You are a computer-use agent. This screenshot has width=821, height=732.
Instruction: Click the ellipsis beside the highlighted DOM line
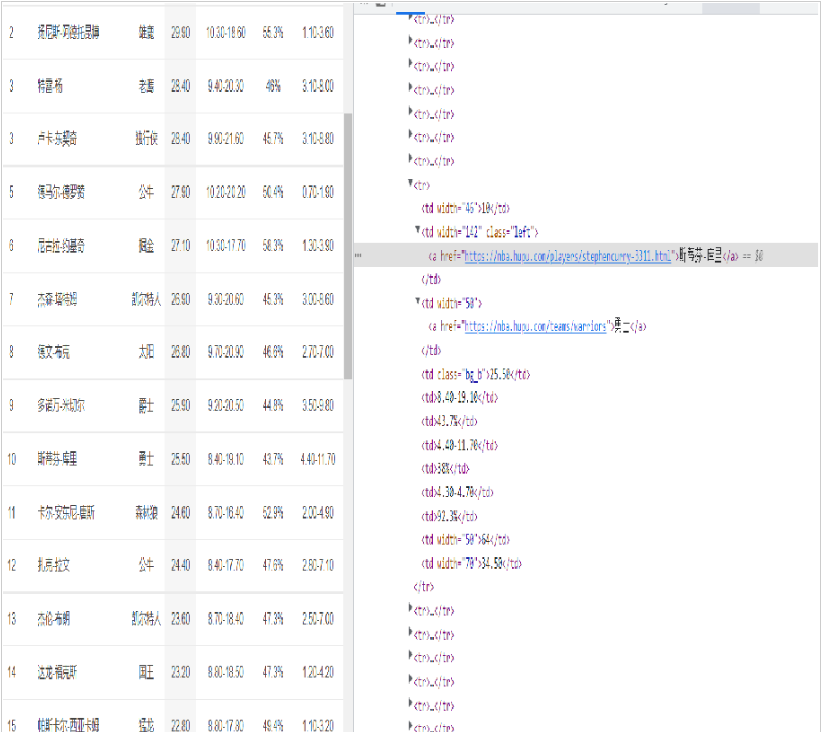pos(358,256)
